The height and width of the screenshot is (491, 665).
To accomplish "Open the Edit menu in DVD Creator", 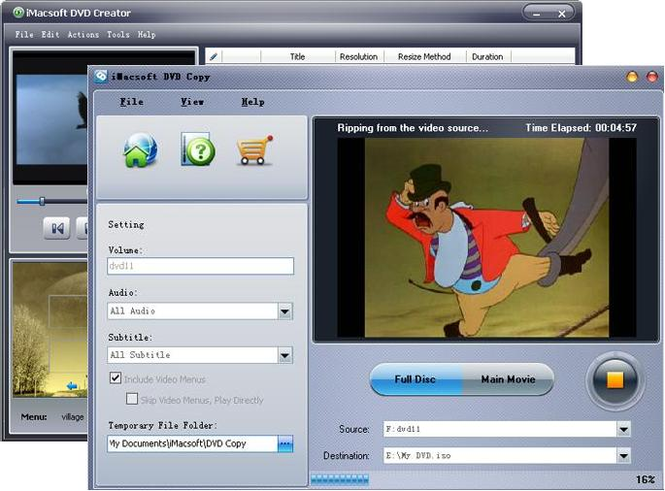I will (50, 34).
